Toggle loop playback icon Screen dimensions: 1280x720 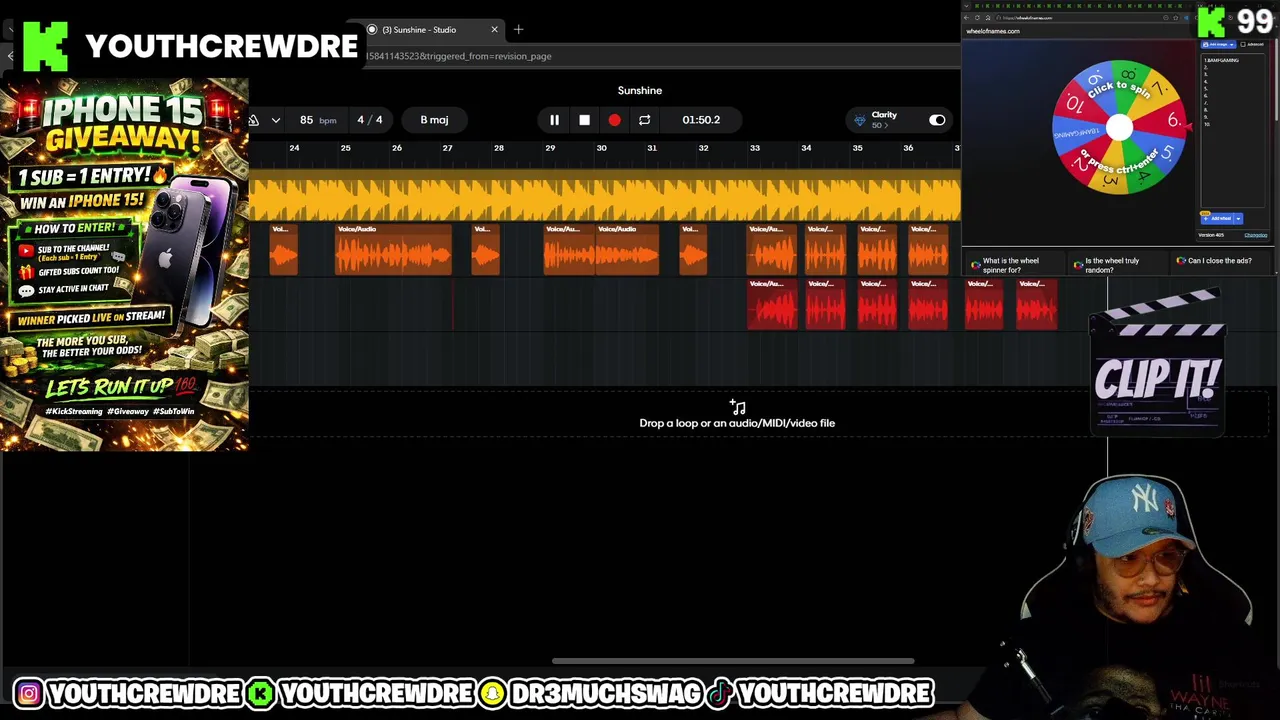[x=645, y=120]
